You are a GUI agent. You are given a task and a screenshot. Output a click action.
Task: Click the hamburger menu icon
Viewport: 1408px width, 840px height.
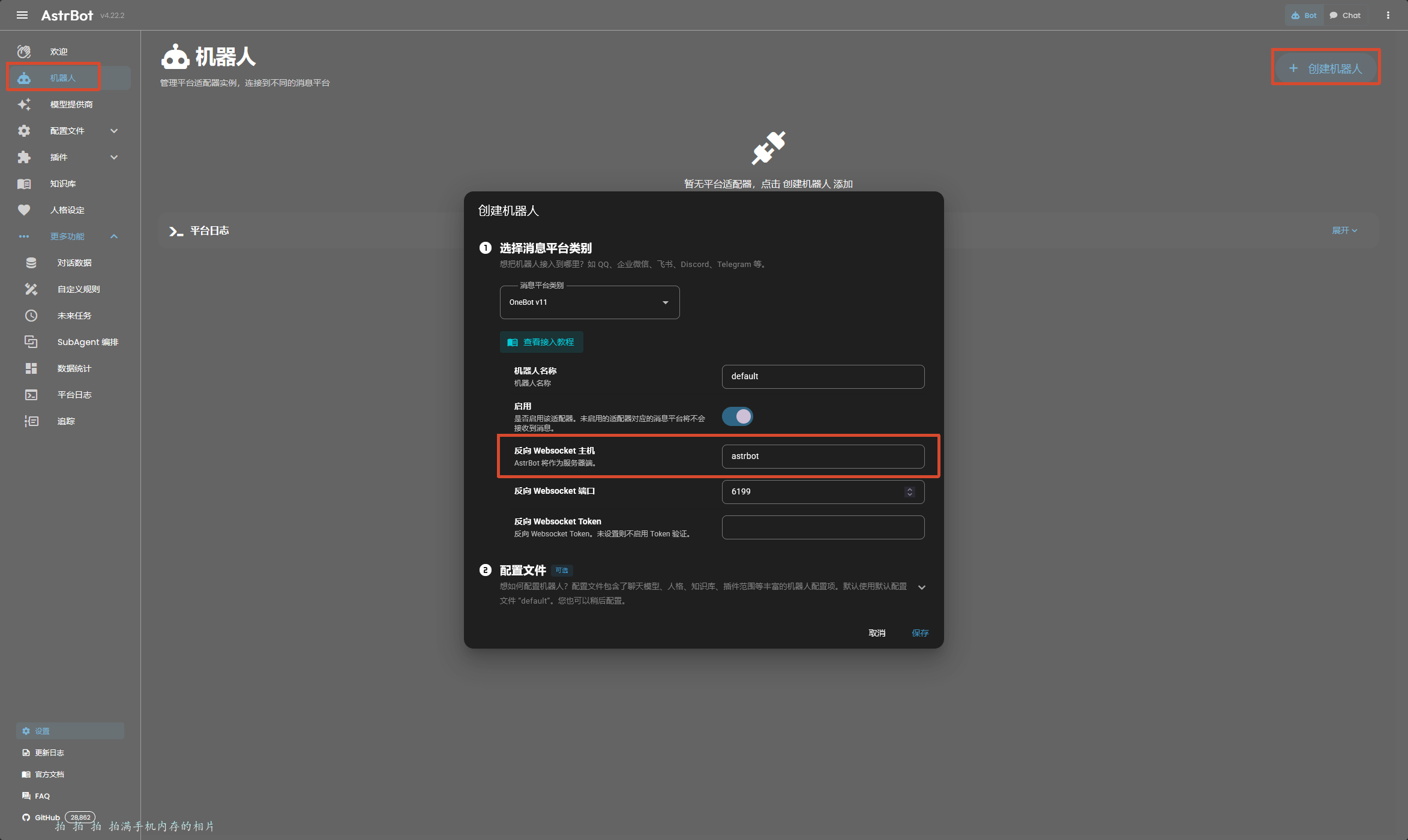click(22, 15)
